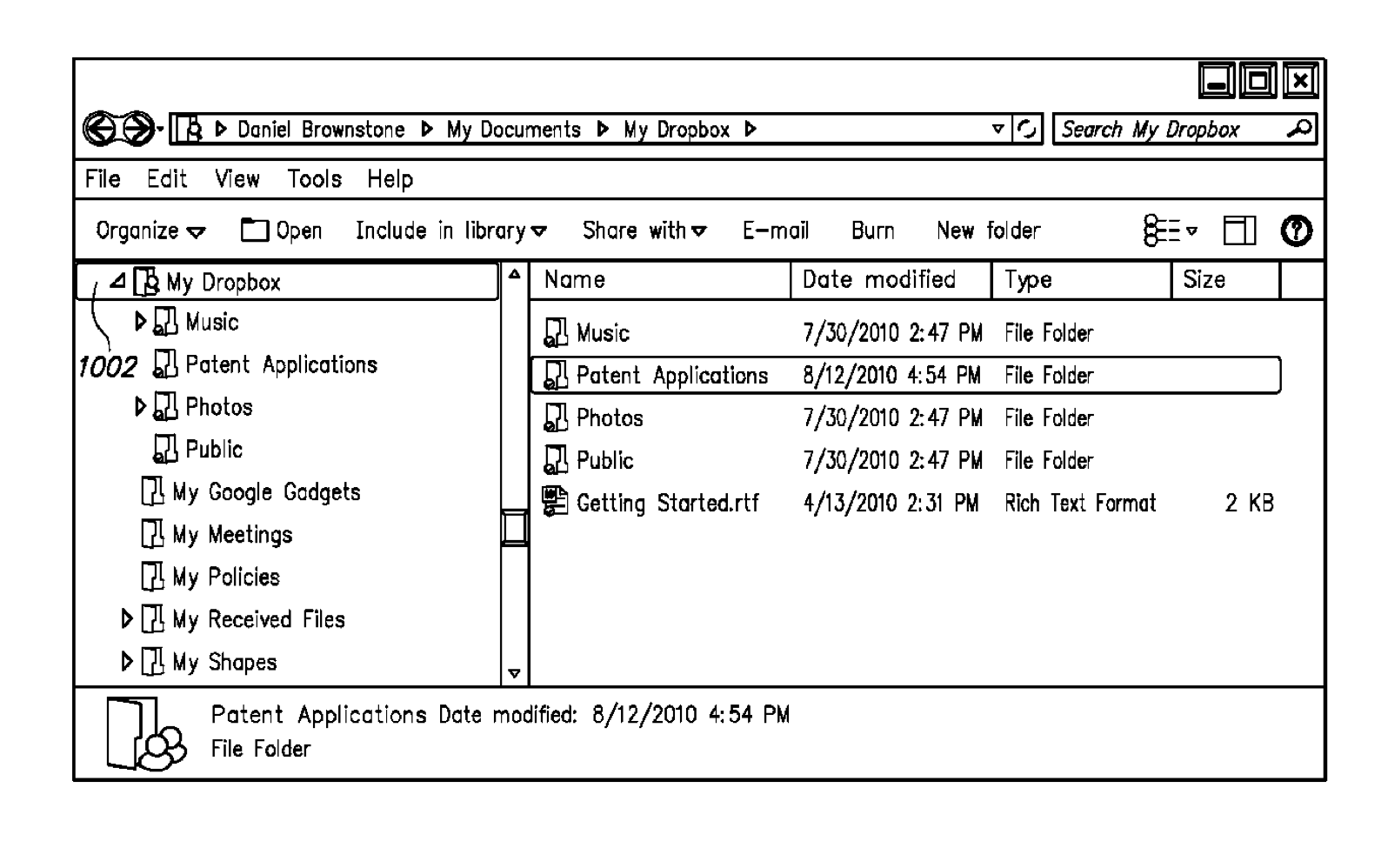Click 8/12/2010 4:54 PM in file list
The width and height of the screenshot is (1381, 868).
[891, 376]
